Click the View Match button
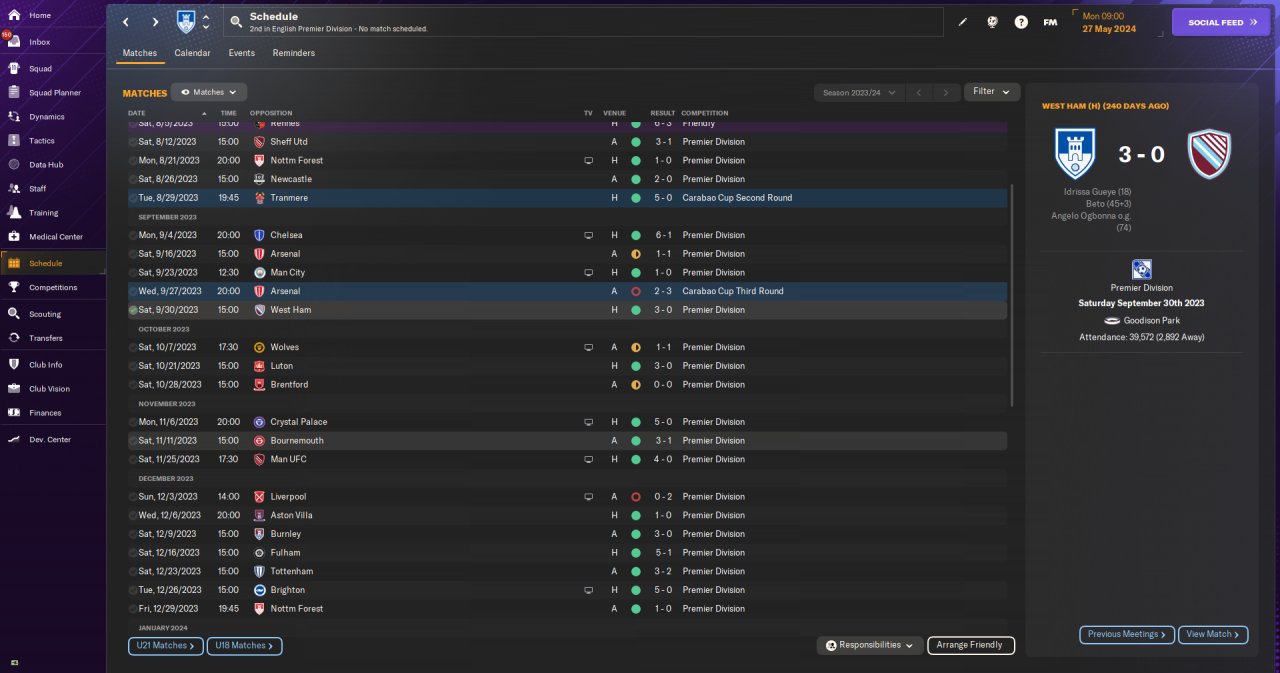Image resolution: width=1280 pixels, height=673 pixels. tap(1214, 634)
